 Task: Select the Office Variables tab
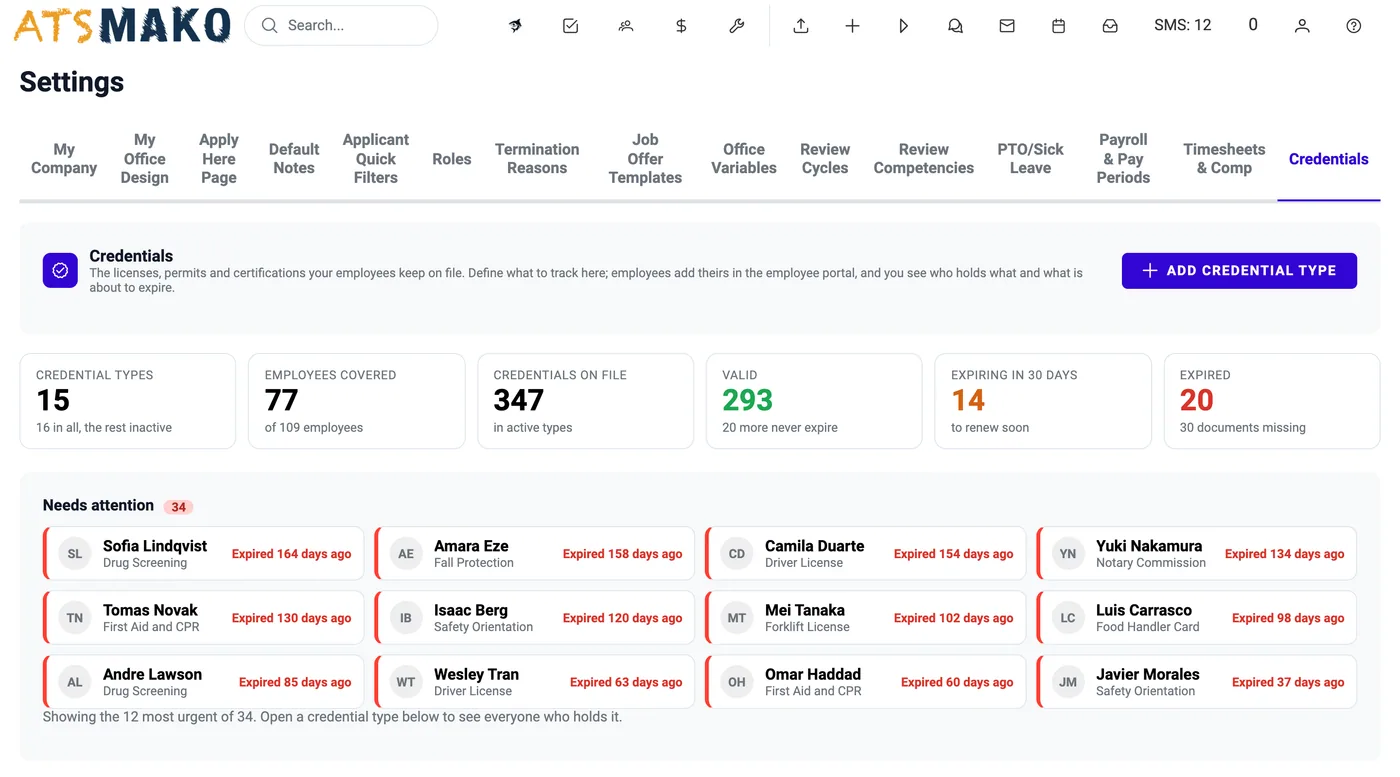[744, 159]
